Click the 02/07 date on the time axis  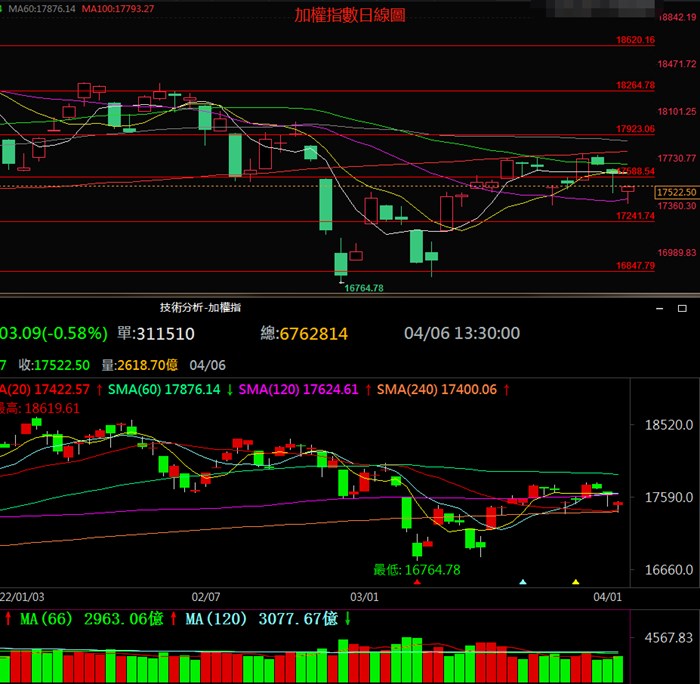click(205, 595)
